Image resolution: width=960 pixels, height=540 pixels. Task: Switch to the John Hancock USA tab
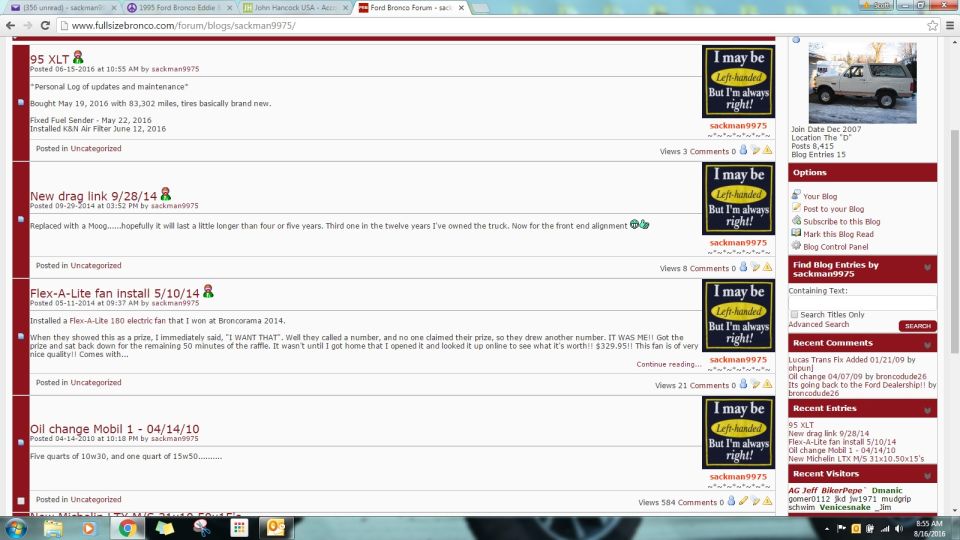pyautogui.click(x=294, y=8)
